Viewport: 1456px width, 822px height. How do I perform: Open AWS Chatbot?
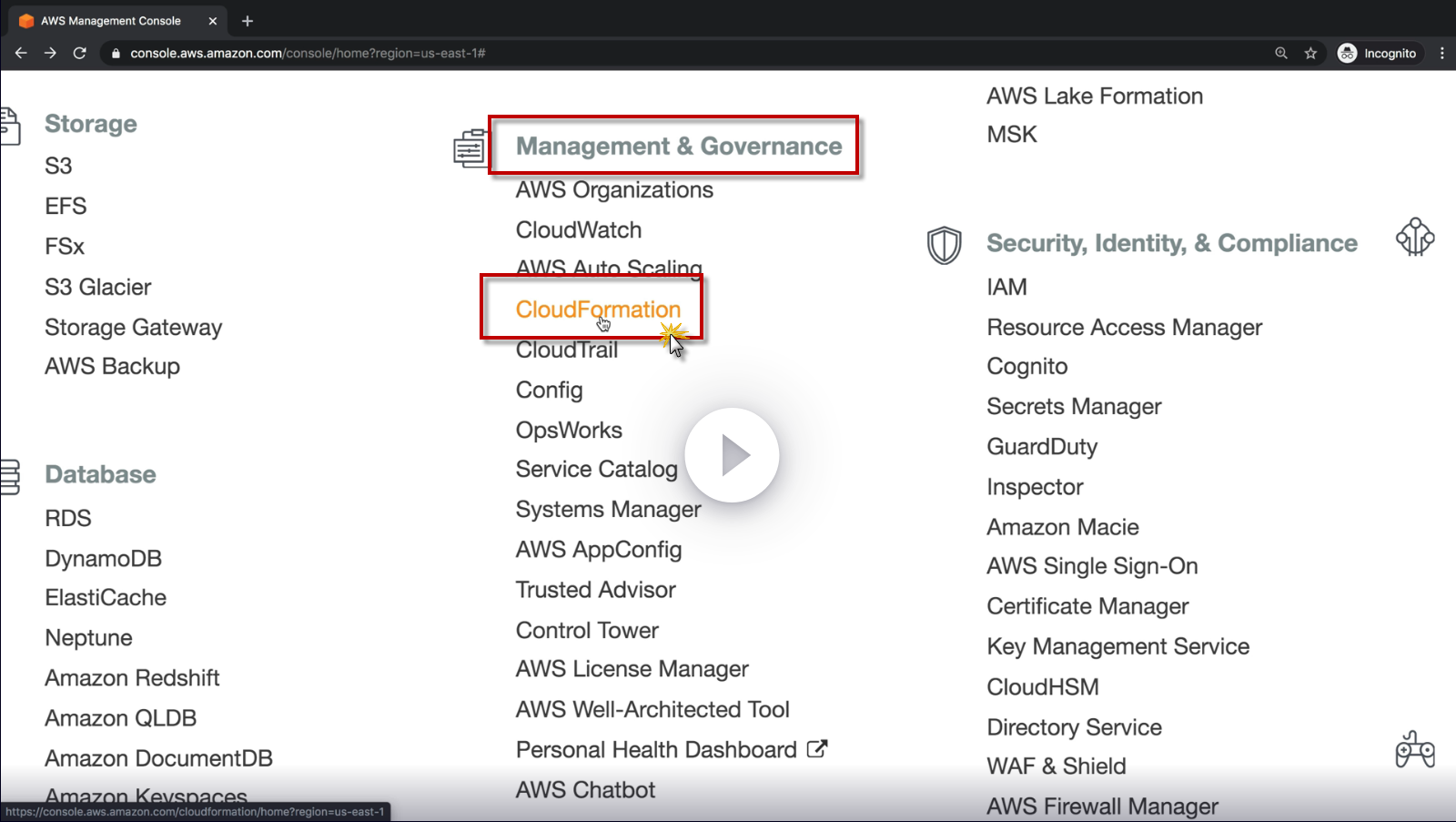point(586,789)
